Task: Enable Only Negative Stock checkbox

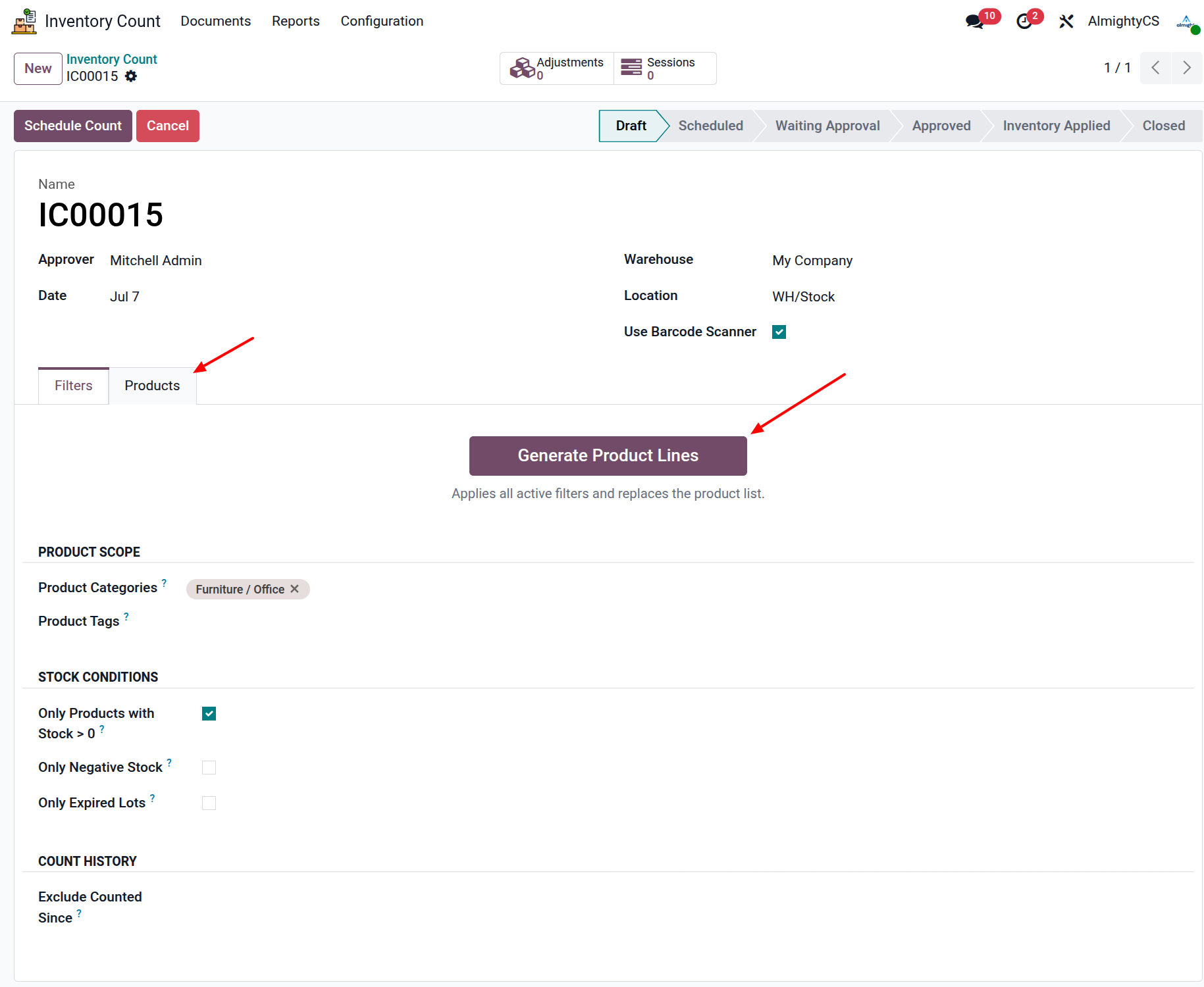Action: (209, 768)
